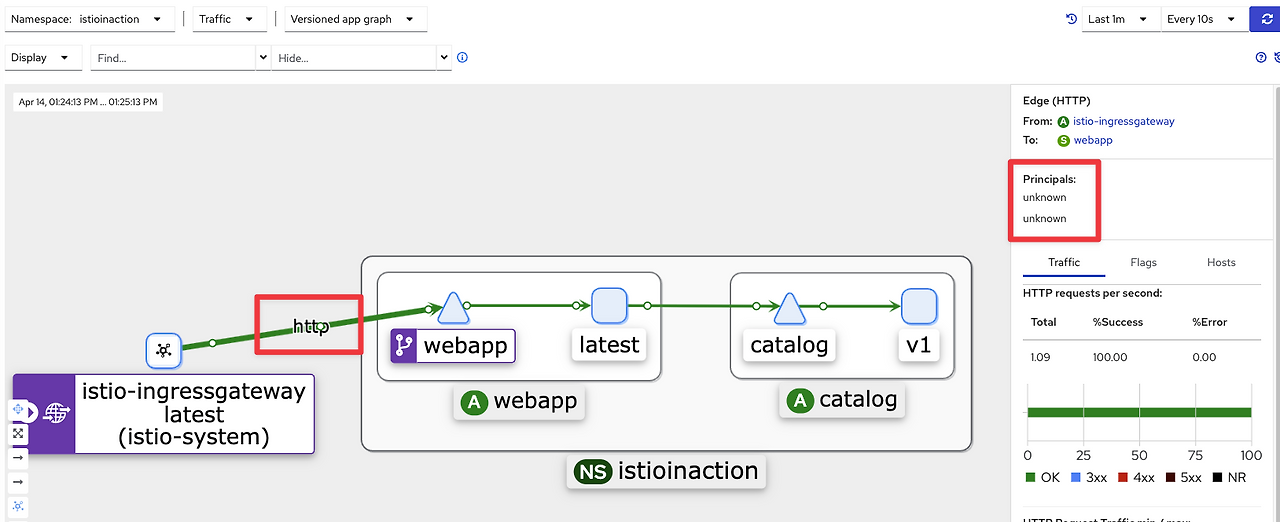Select the istio-ingressgateway node icon
Image resolution: width=1280 pixels, height=522 pixels.
tap(163, 350)
